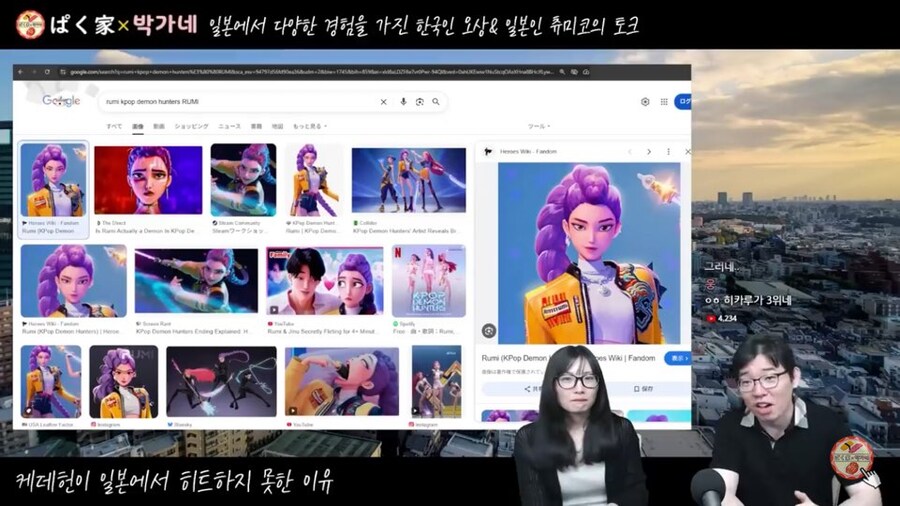Click the blue 表示 visit button
Image resolution: width=900 pixels, height=506 pixels.
[678, 358]
